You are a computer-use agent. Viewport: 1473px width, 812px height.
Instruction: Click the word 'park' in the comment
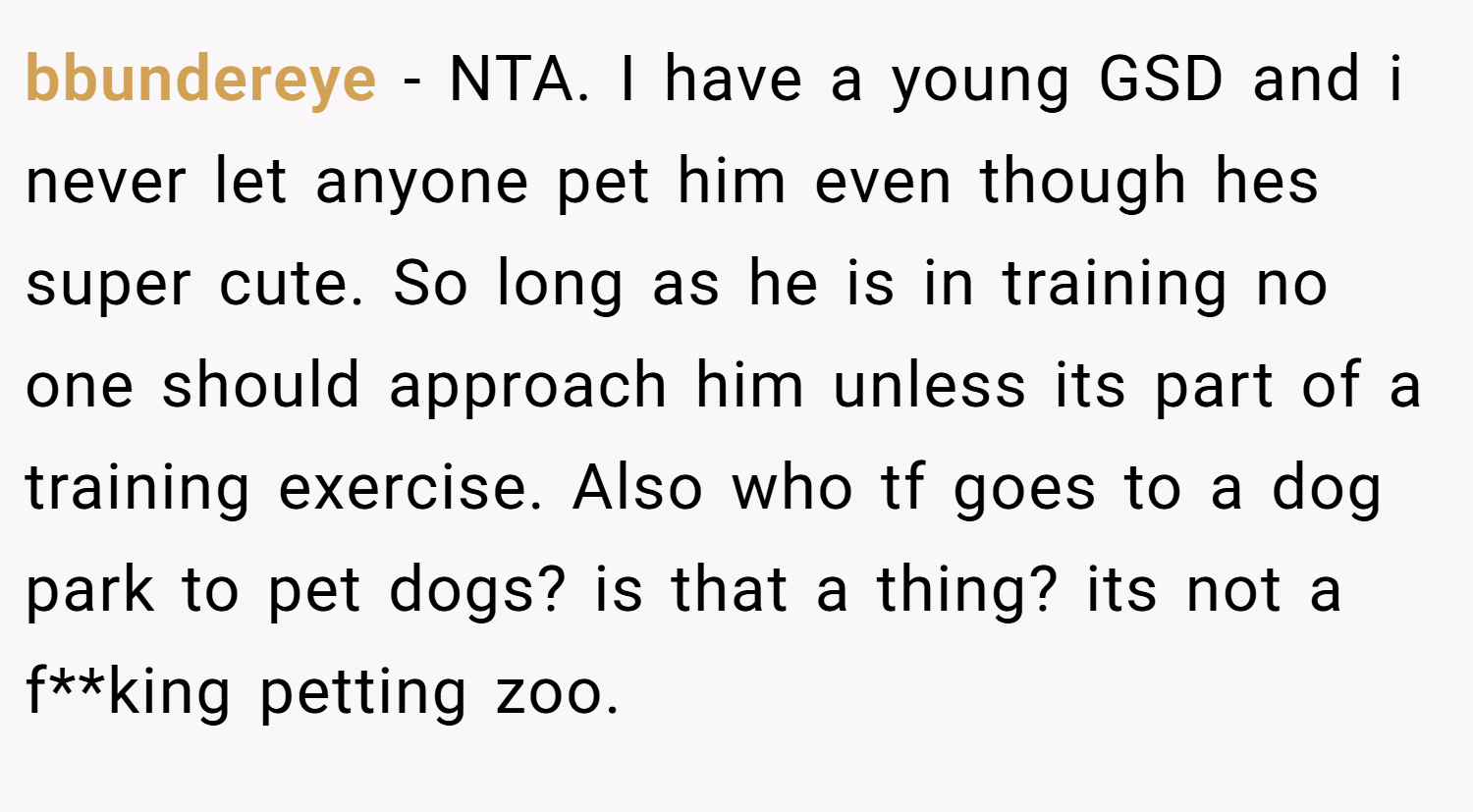pyautogui.click(x=90, y=591)
